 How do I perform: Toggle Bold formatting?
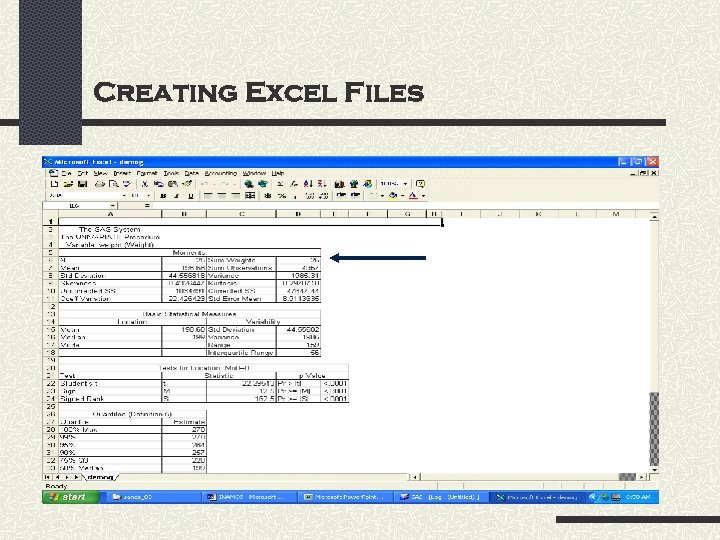(x=163, y=196)
